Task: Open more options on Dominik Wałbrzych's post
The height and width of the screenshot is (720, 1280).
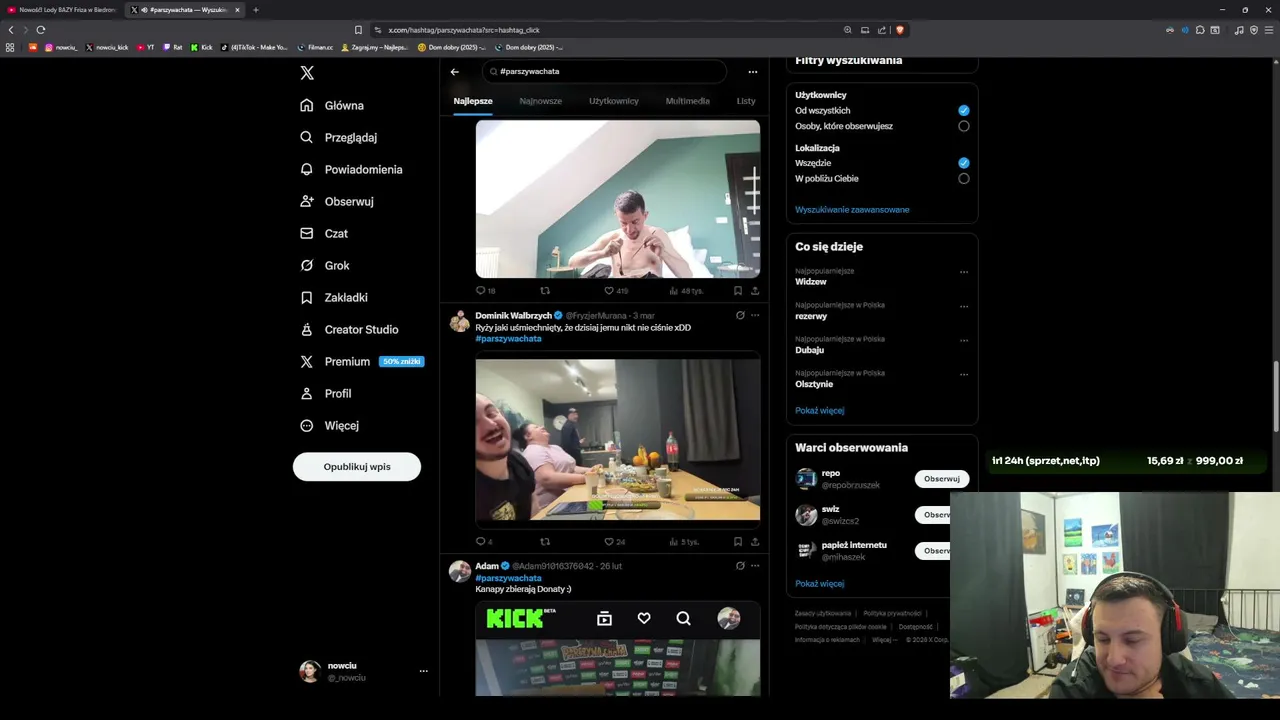Action: [x=755, y=315]
